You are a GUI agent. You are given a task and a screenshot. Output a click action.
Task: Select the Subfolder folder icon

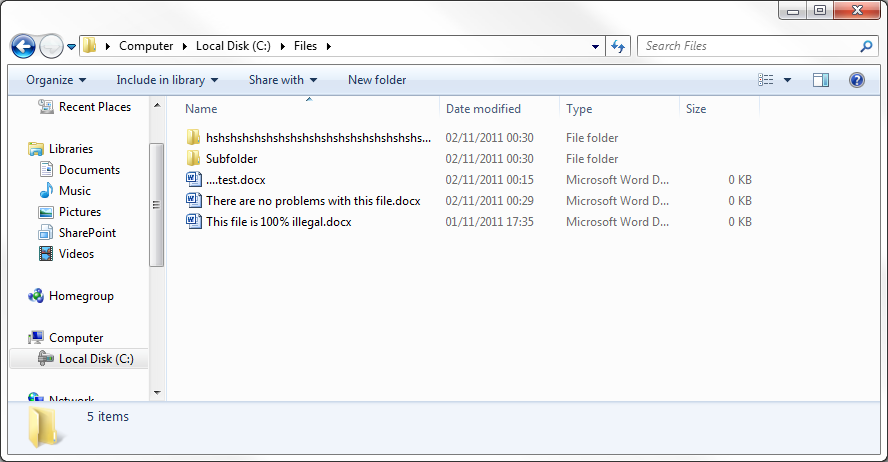[x=194, y=158]
